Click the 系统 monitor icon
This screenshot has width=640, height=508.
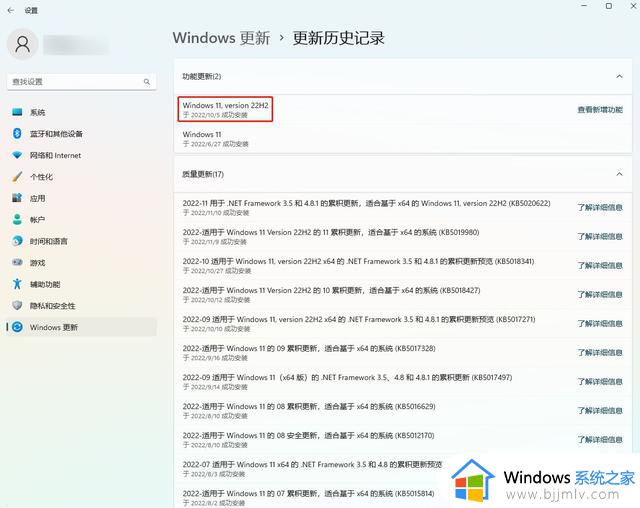(x=17, y=112)
